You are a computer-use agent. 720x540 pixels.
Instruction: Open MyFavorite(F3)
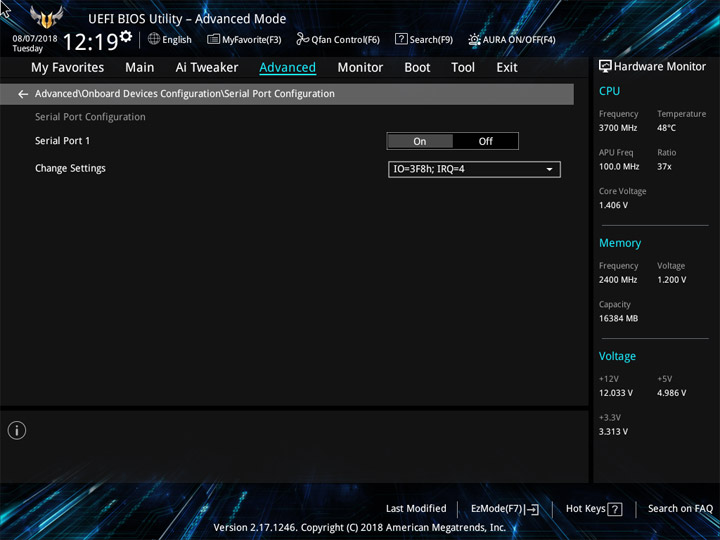[244, 39]
